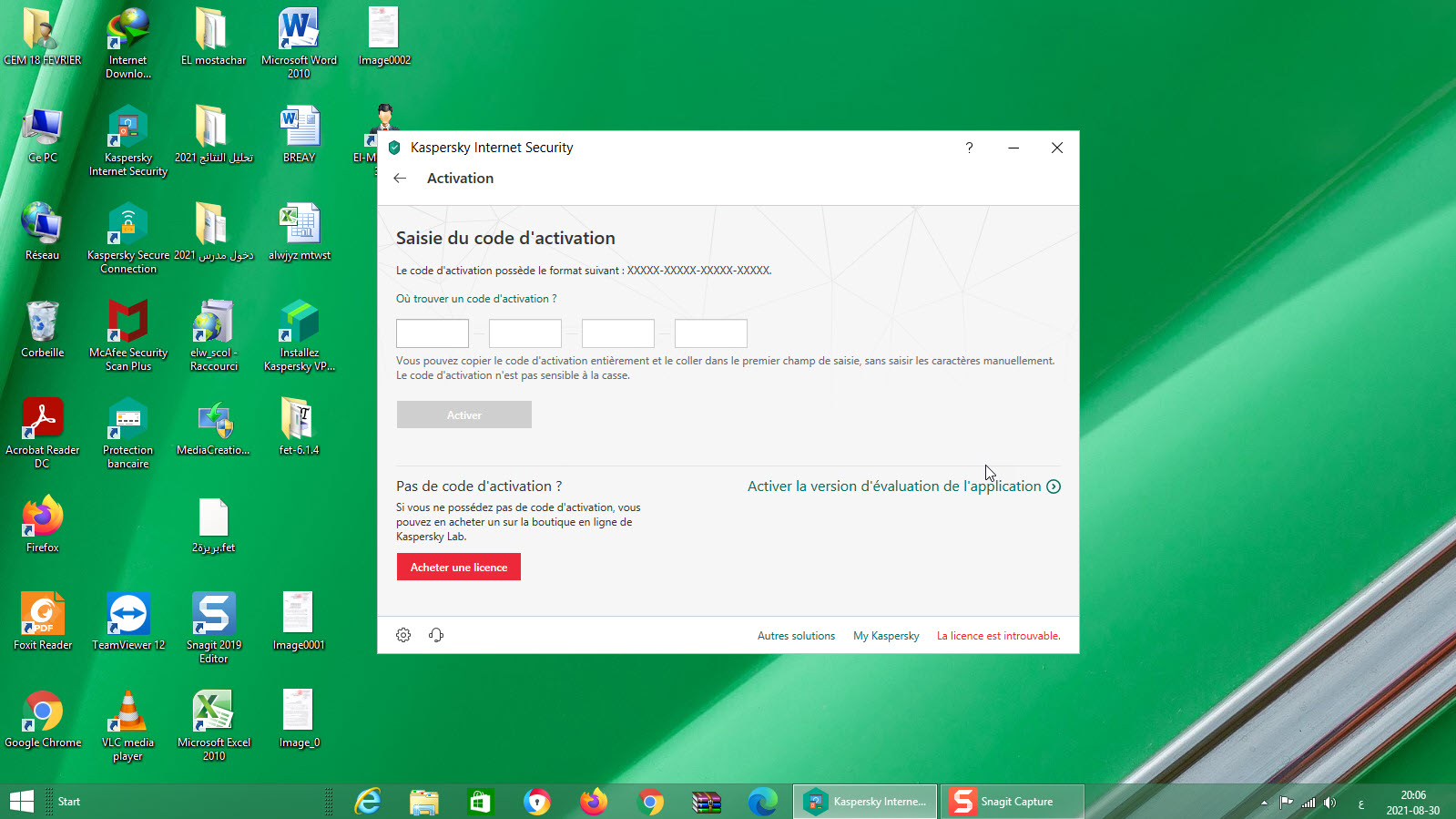The width and height of the screenshot is (1456, 819).
Task: Go back using the Activation arrow
Action: 400,179
